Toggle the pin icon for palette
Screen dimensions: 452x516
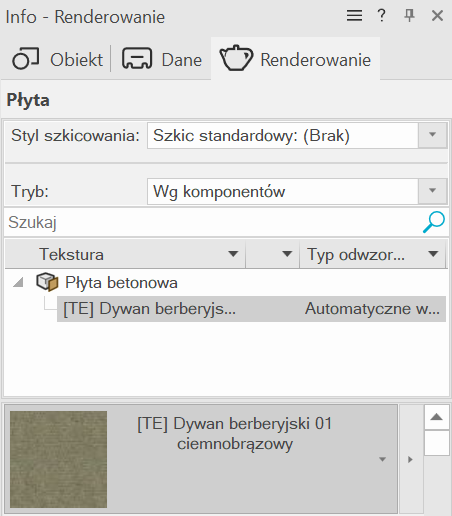click(x=409, y=16)
